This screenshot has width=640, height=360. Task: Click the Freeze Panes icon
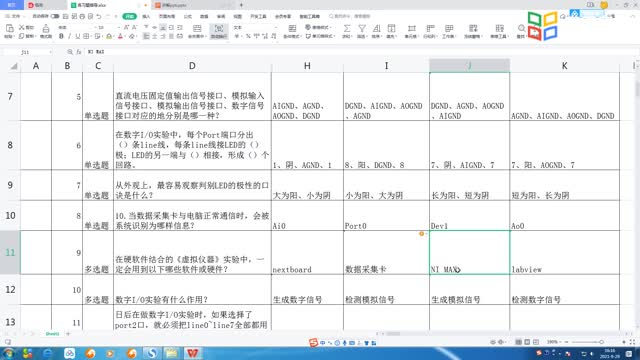473,29
